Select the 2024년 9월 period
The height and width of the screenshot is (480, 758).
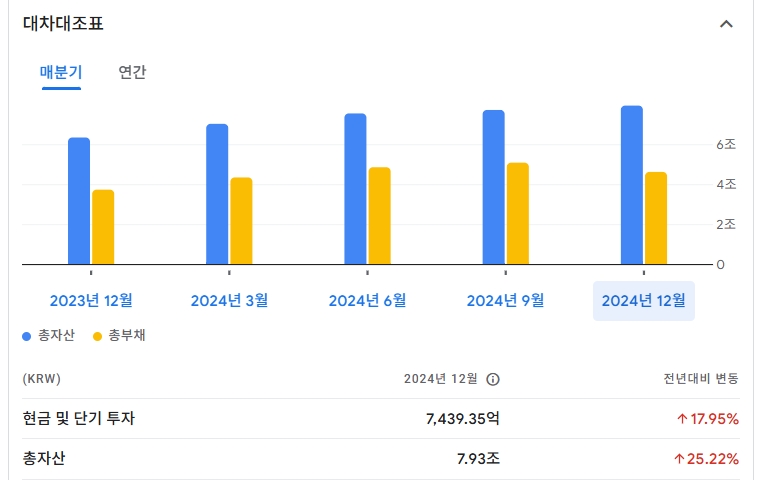coord(505,301)
